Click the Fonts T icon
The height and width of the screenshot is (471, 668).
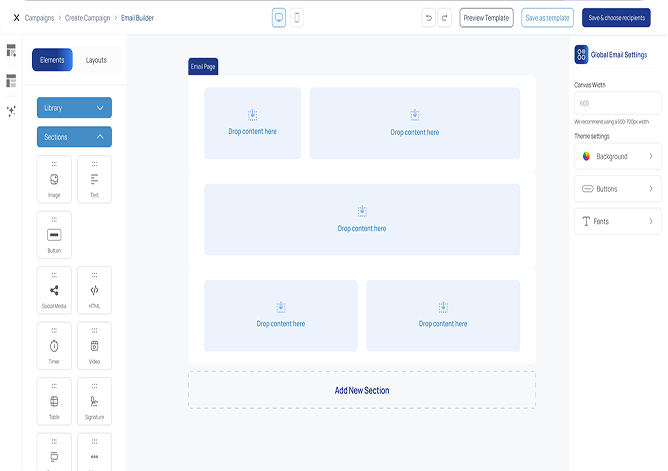[586, 221]
